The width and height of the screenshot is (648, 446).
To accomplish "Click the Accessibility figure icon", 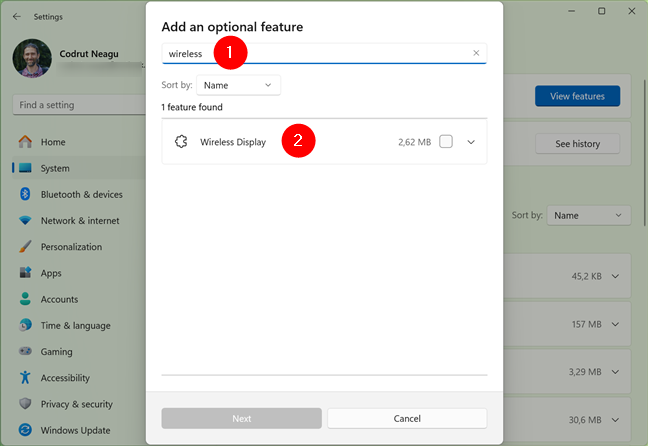I will (x=25, y=377).
